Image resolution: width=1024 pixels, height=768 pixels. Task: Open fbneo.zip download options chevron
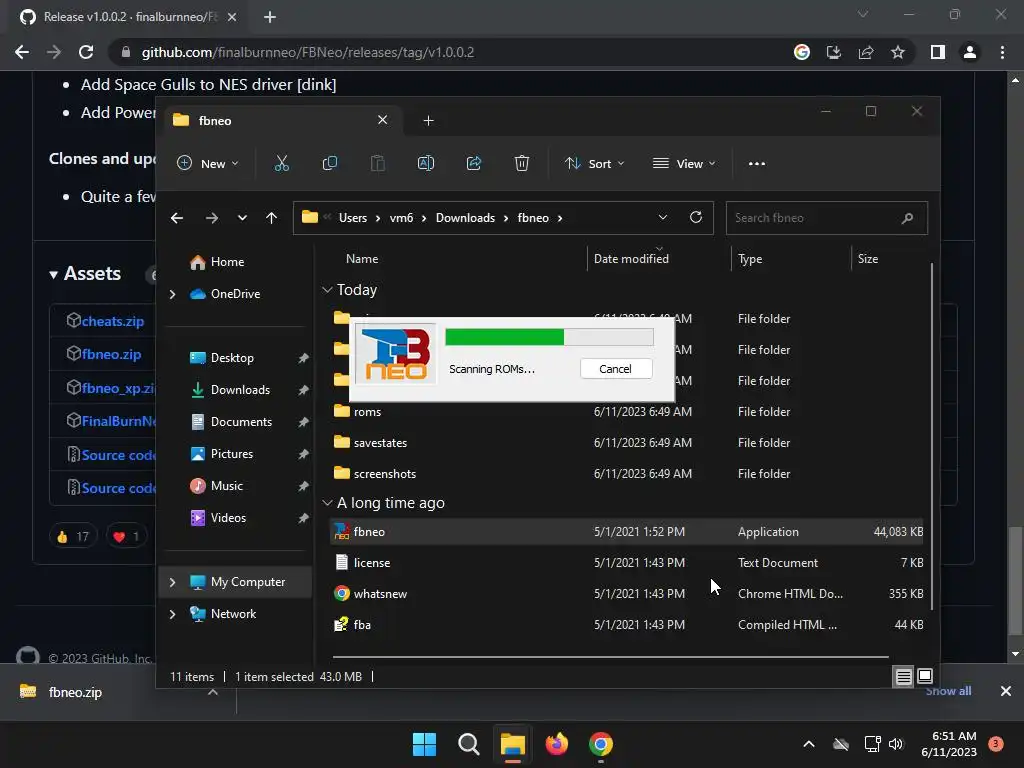pos(212,692)
